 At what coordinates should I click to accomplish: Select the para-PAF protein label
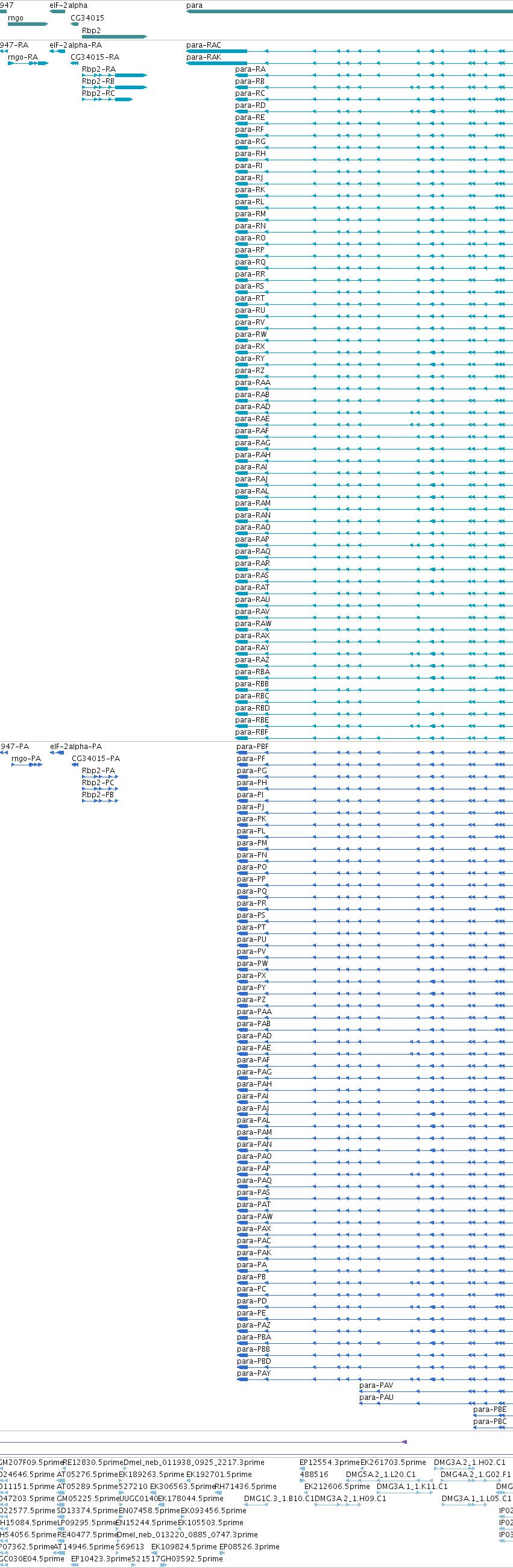[x=253, y=1059]
